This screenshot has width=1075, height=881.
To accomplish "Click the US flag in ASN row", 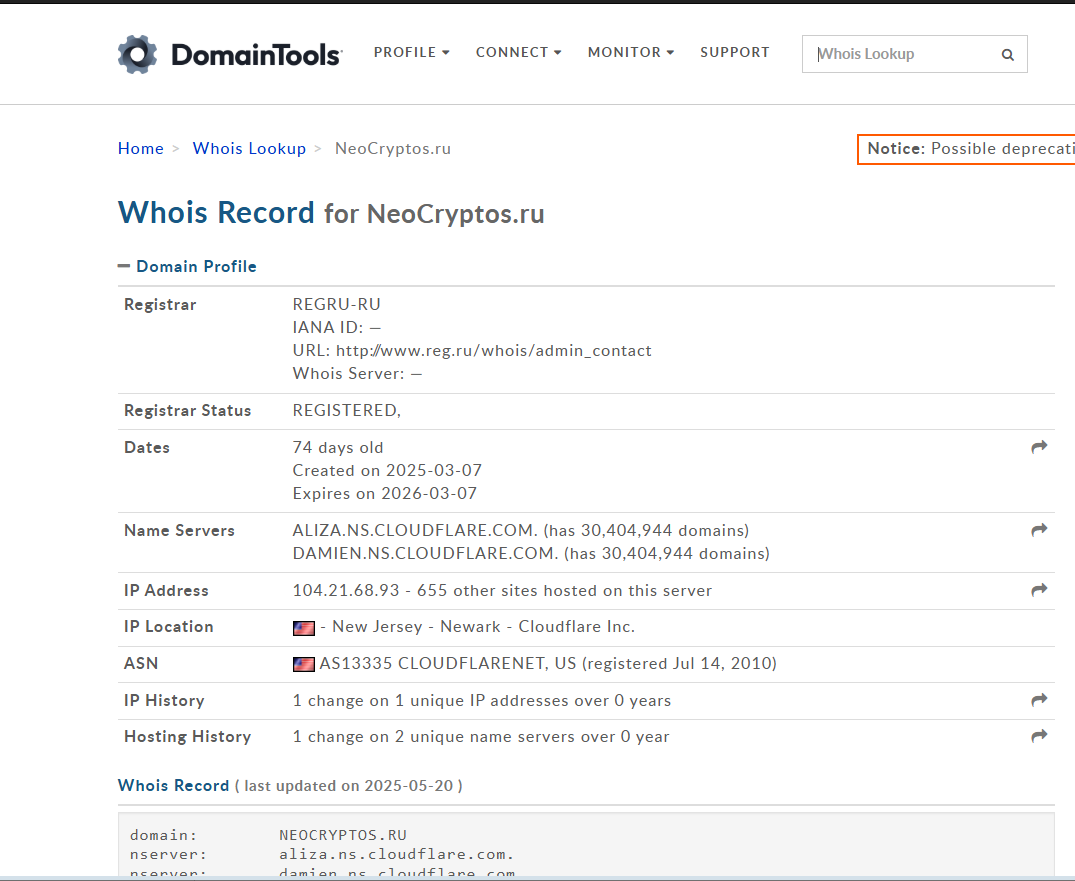I will click(x=304, y=664).
